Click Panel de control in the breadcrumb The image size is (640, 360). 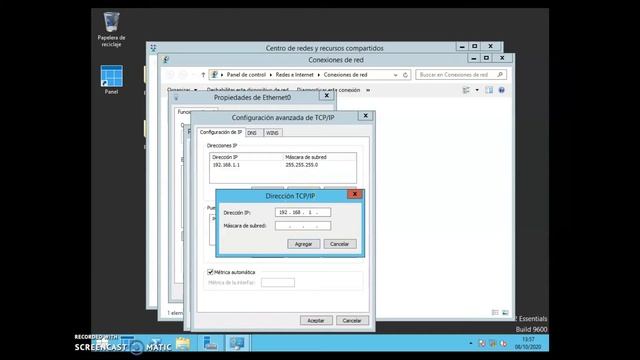coord(246,75)
